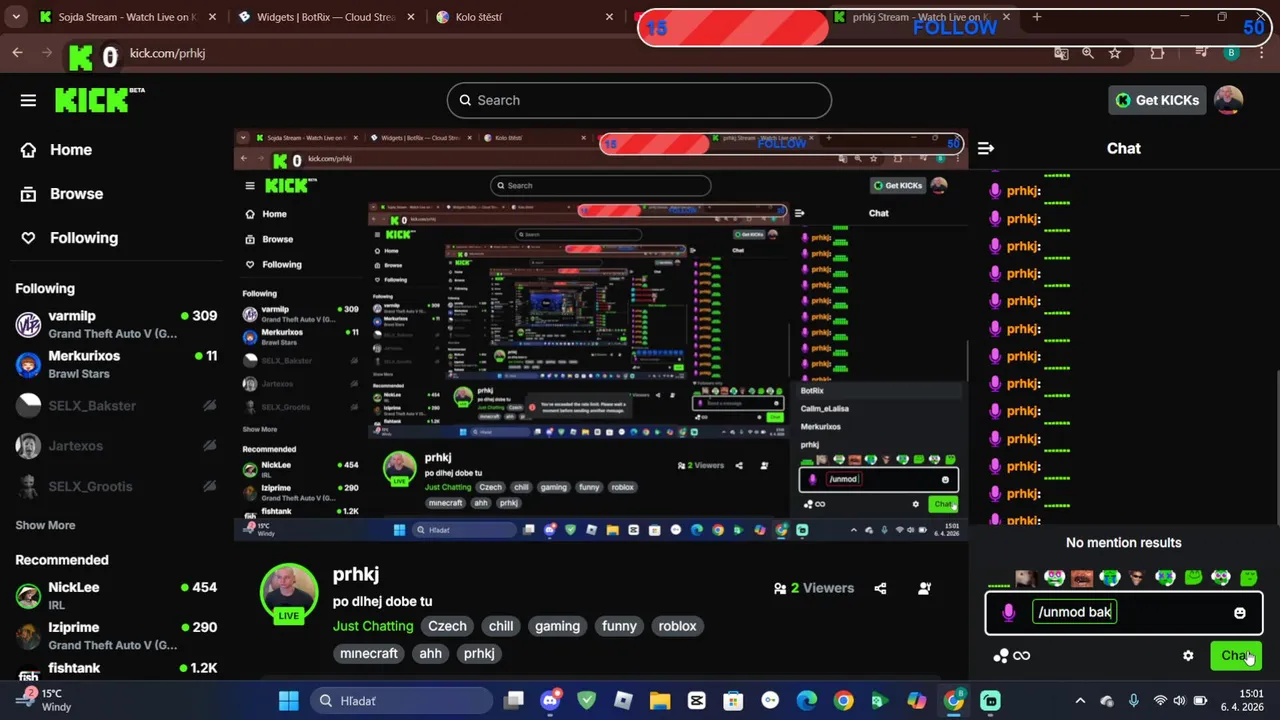
Task: Open fishtank recommended channel
Action: point(115,672)
